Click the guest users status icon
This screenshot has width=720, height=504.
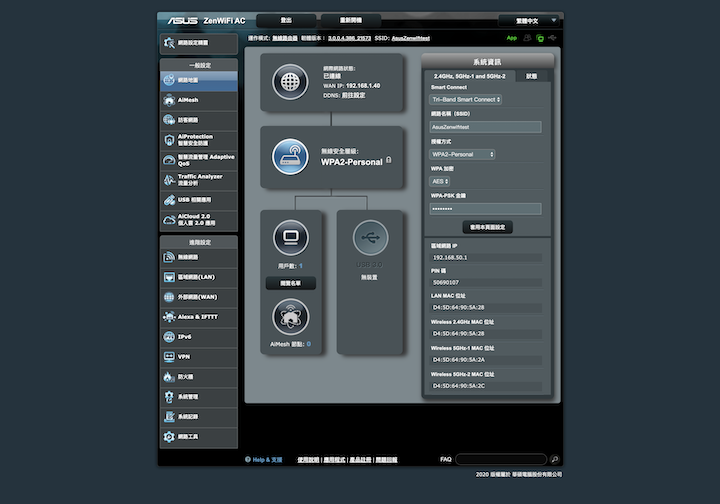tap(527, 38)
